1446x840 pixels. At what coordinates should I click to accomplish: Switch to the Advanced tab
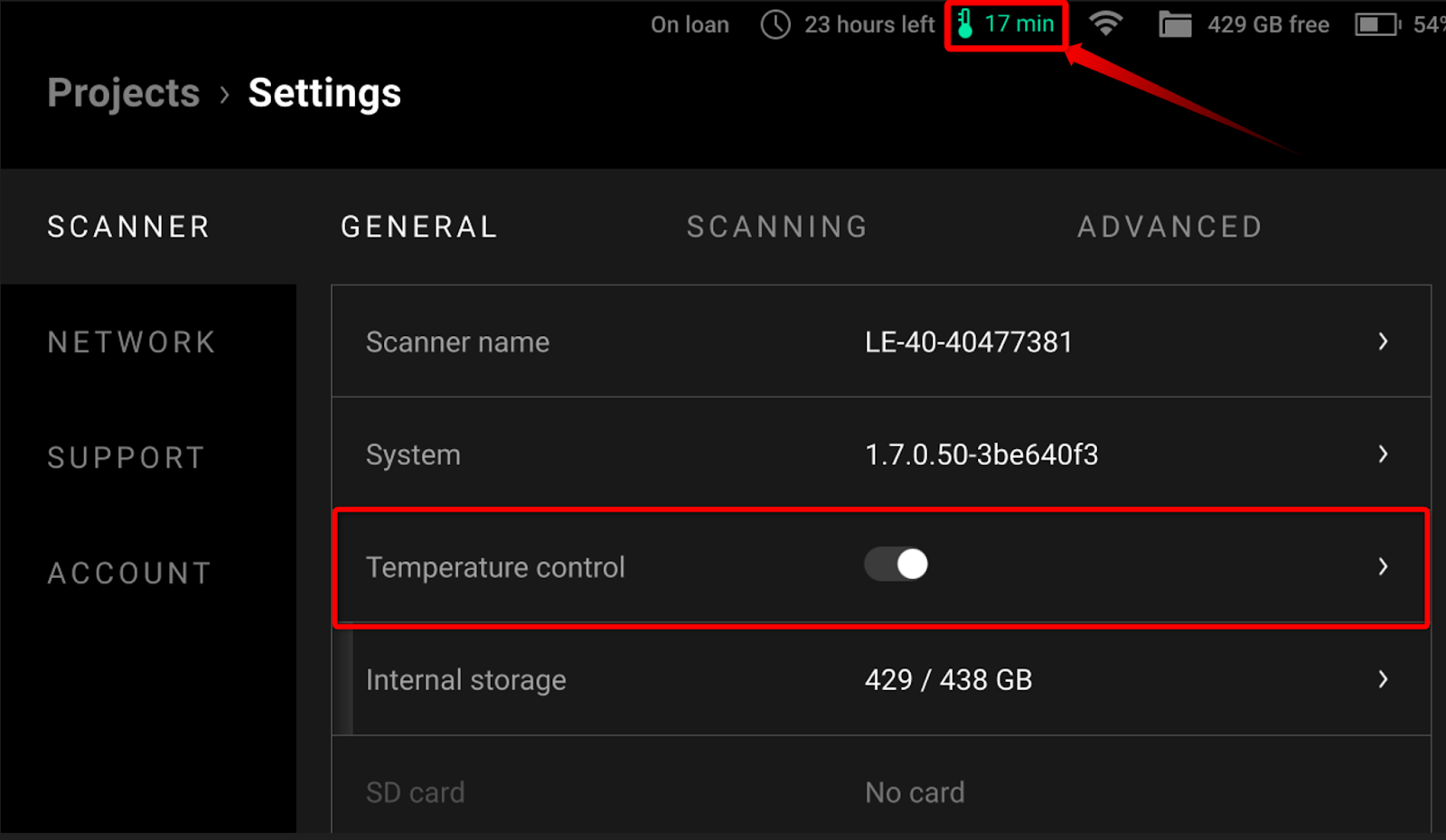(x=1169, y=227)
